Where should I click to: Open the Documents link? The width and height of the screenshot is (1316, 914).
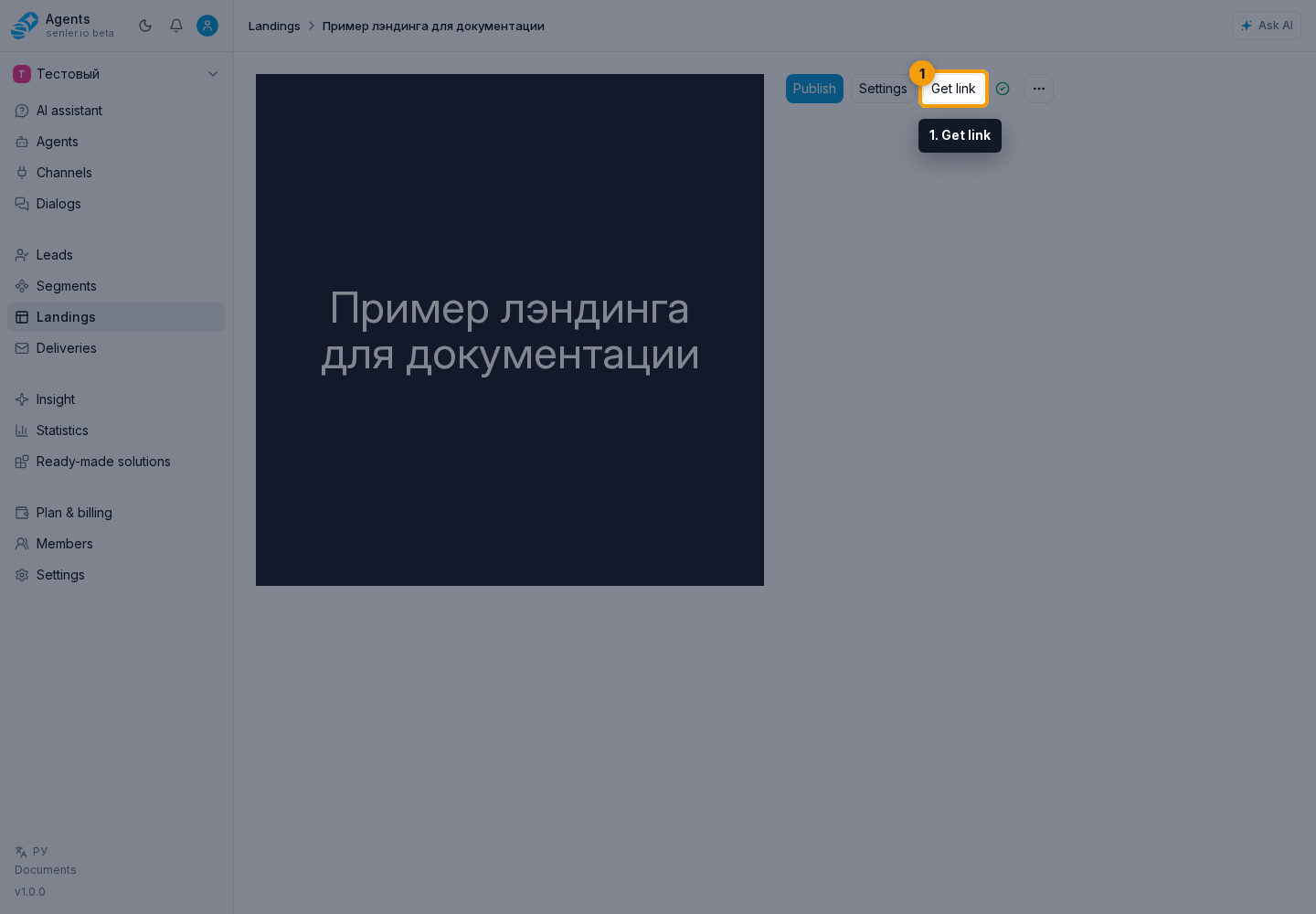pyautogui.click(x=46, y=870)
